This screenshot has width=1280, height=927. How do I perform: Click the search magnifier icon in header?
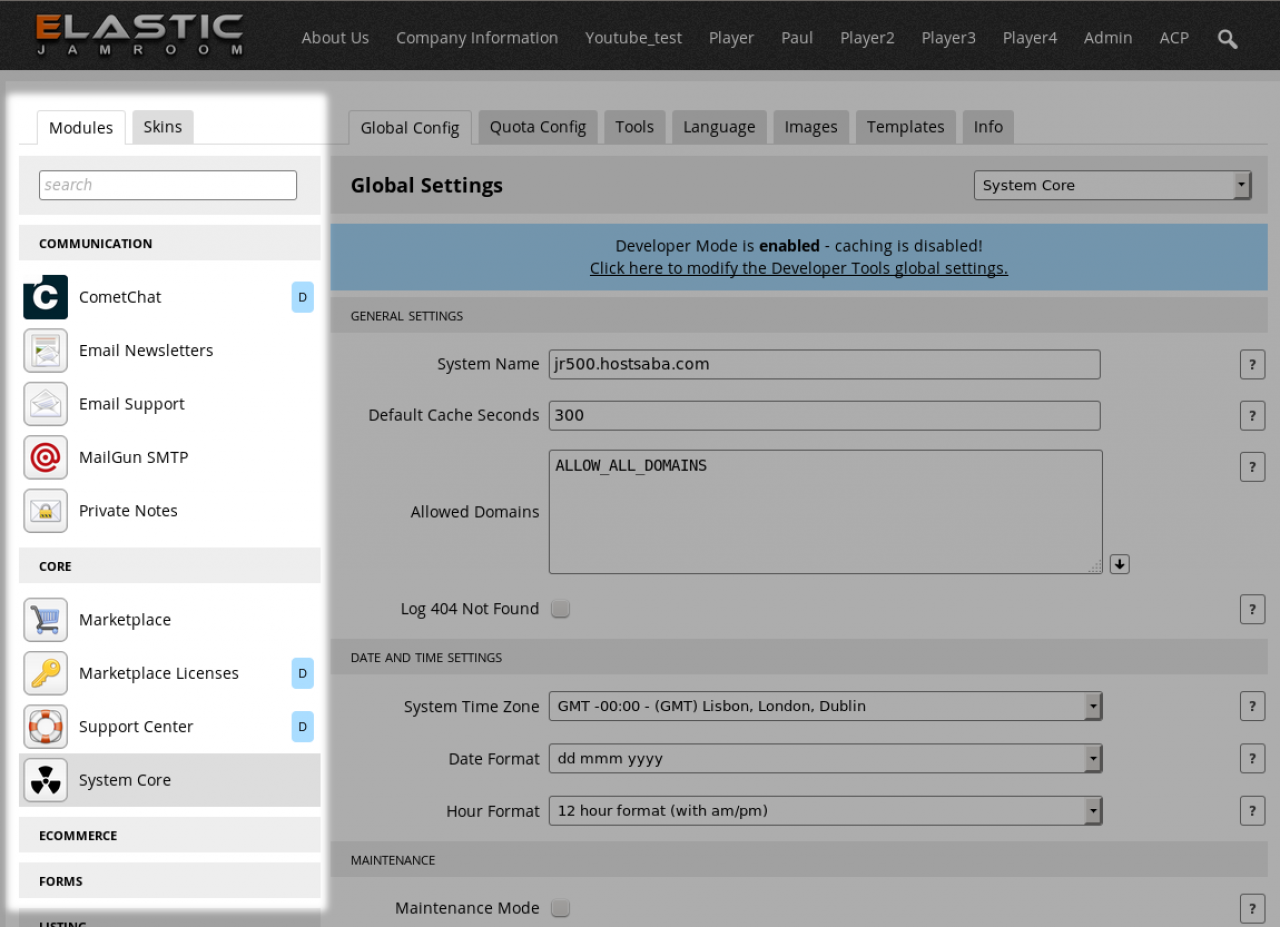(1227, 39)
